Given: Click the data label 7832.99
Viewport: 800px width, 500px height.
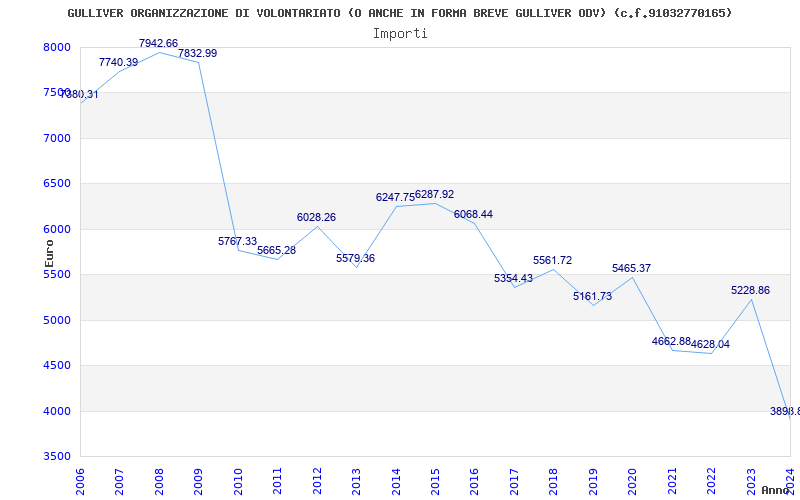Looking at the screenshot, I should coord(197,54).
